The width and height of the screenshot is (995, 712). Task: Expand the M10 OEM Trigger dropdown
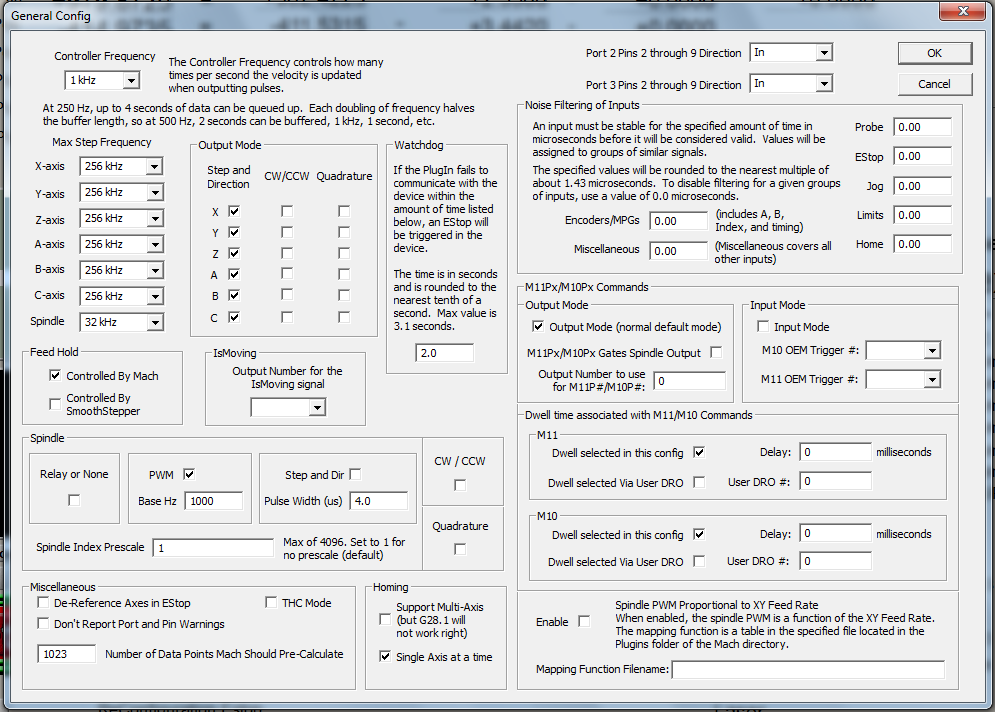931,350
